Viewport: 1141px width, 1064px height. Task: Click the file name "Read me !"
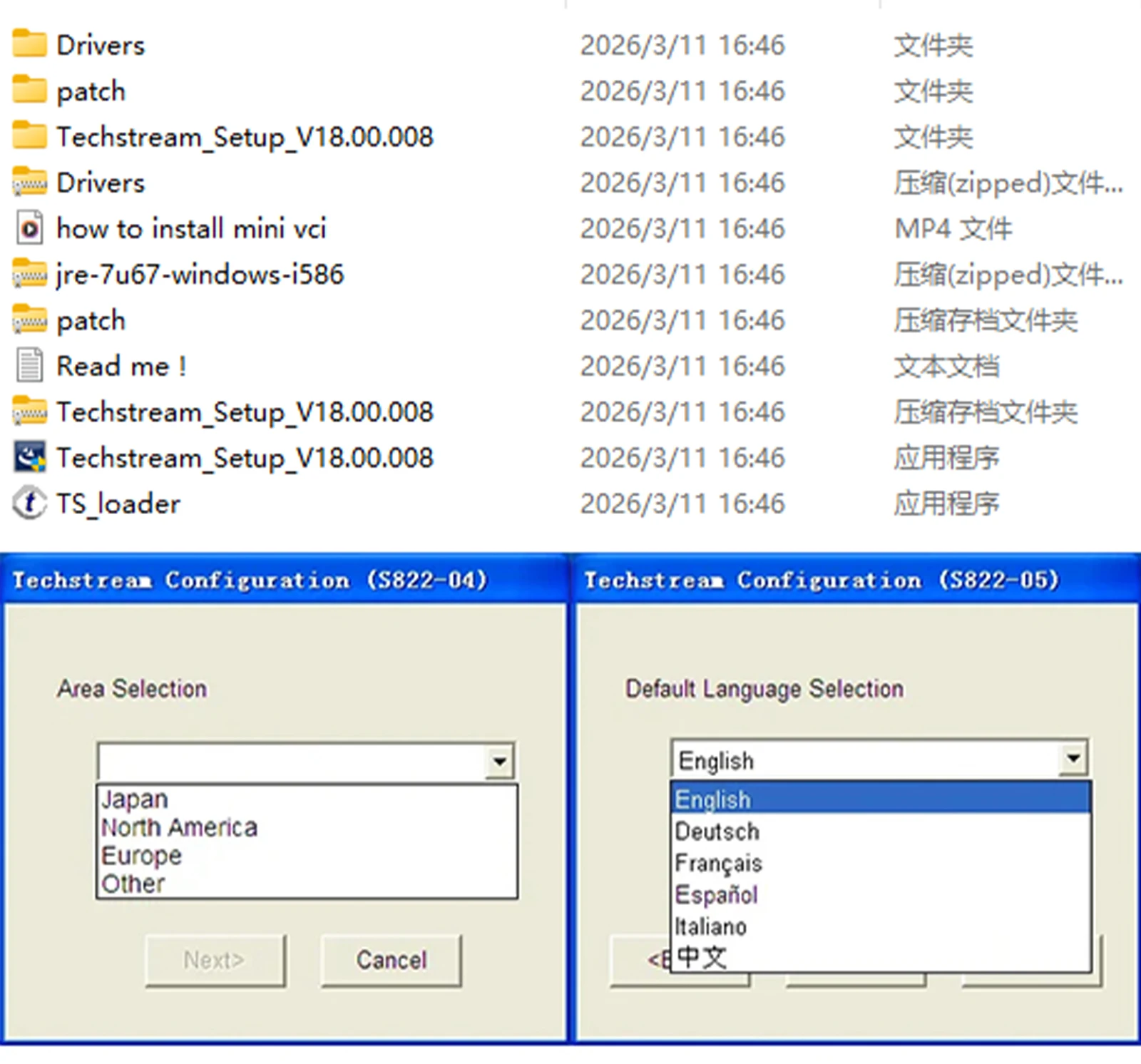tap(121, 367)
